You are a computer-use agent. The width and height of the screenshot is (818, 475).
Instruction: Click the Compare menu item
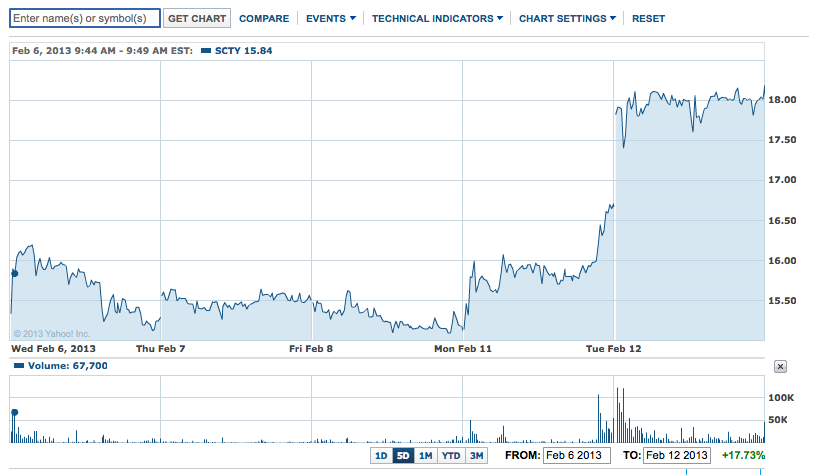click(264, 19)
